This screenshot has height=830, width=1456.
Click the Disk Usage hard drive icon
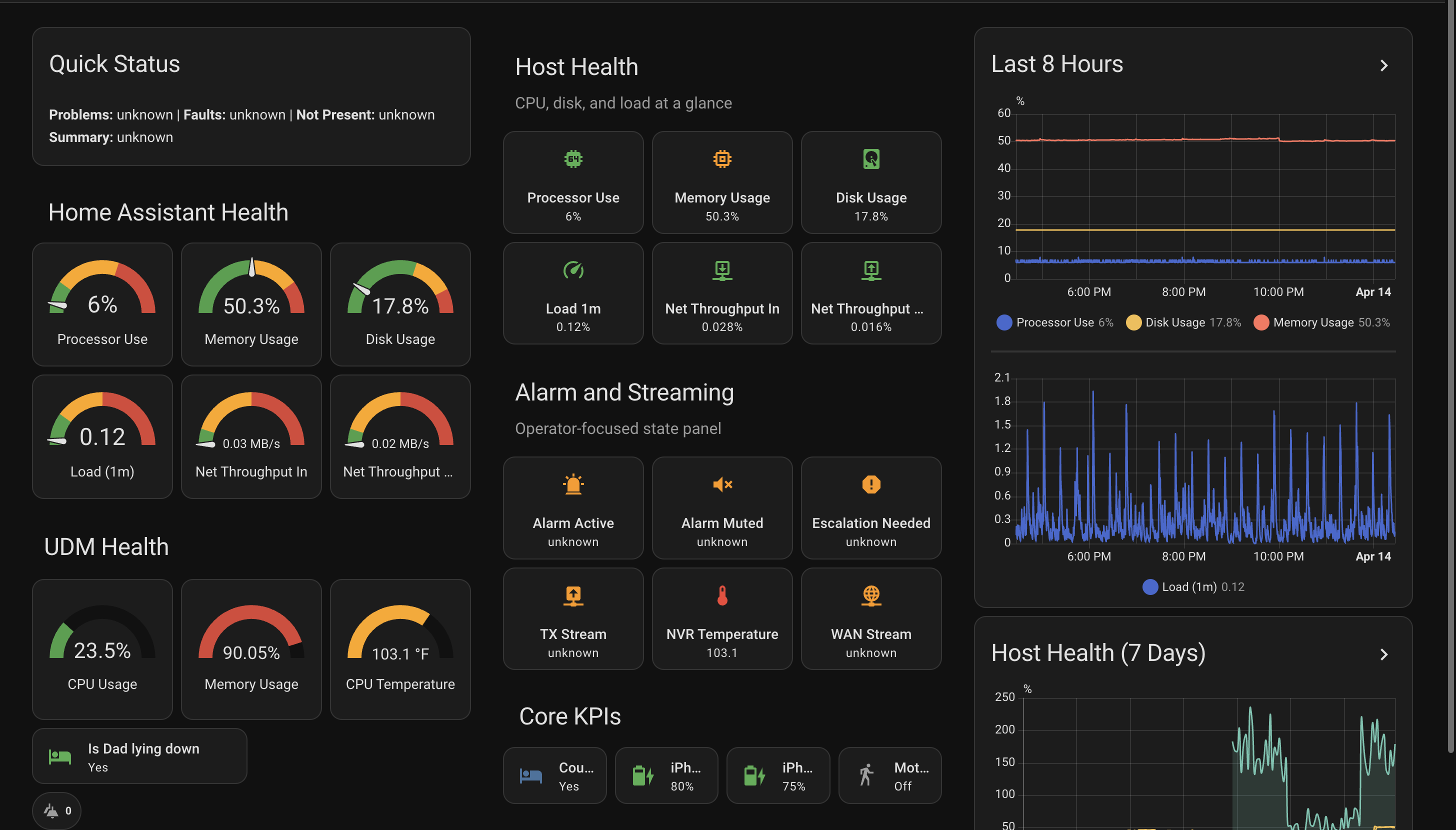871,159
